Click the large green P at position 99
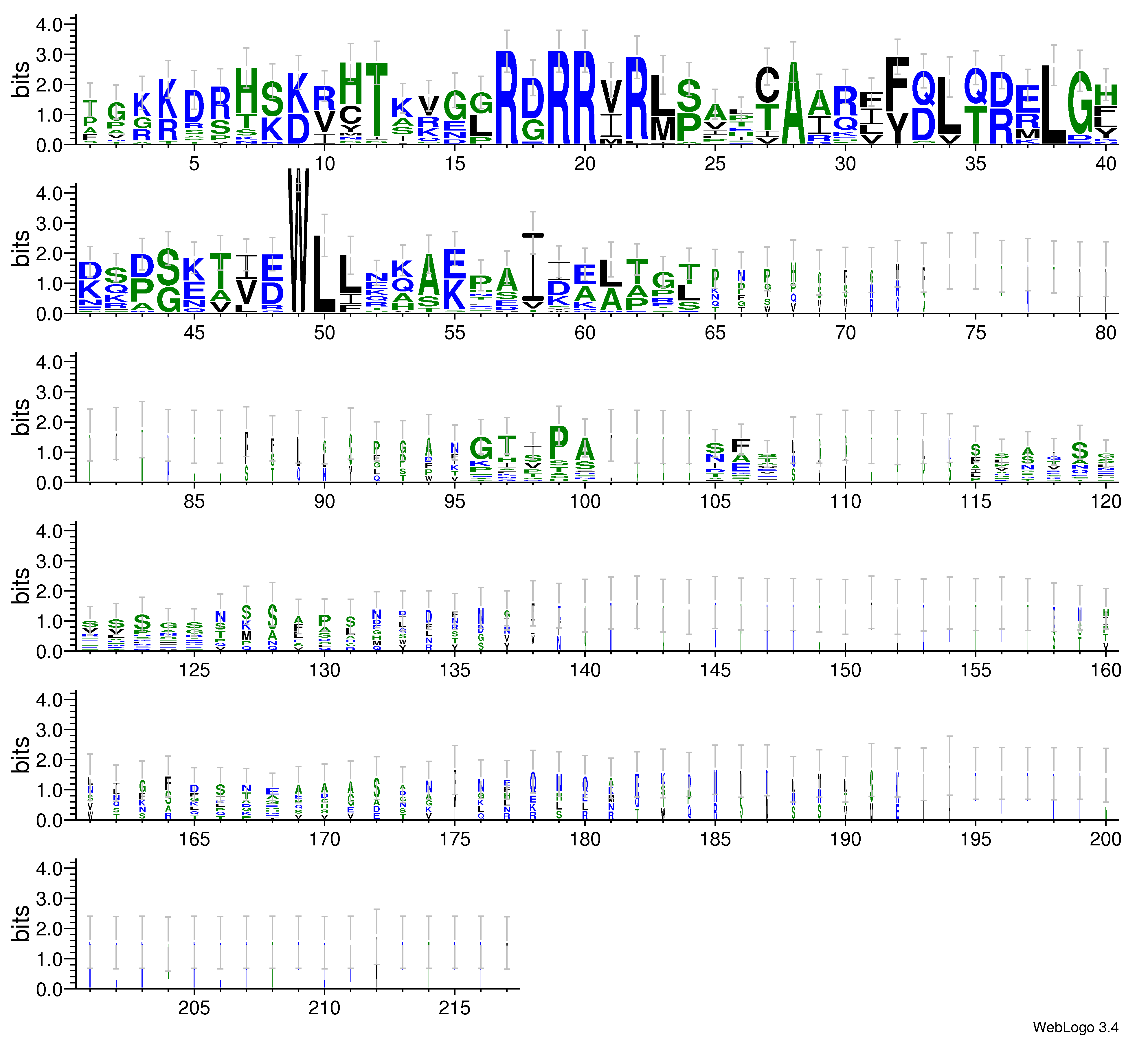The height and width of the screenshot is (1037, 1148). click(x=559, y=443)
